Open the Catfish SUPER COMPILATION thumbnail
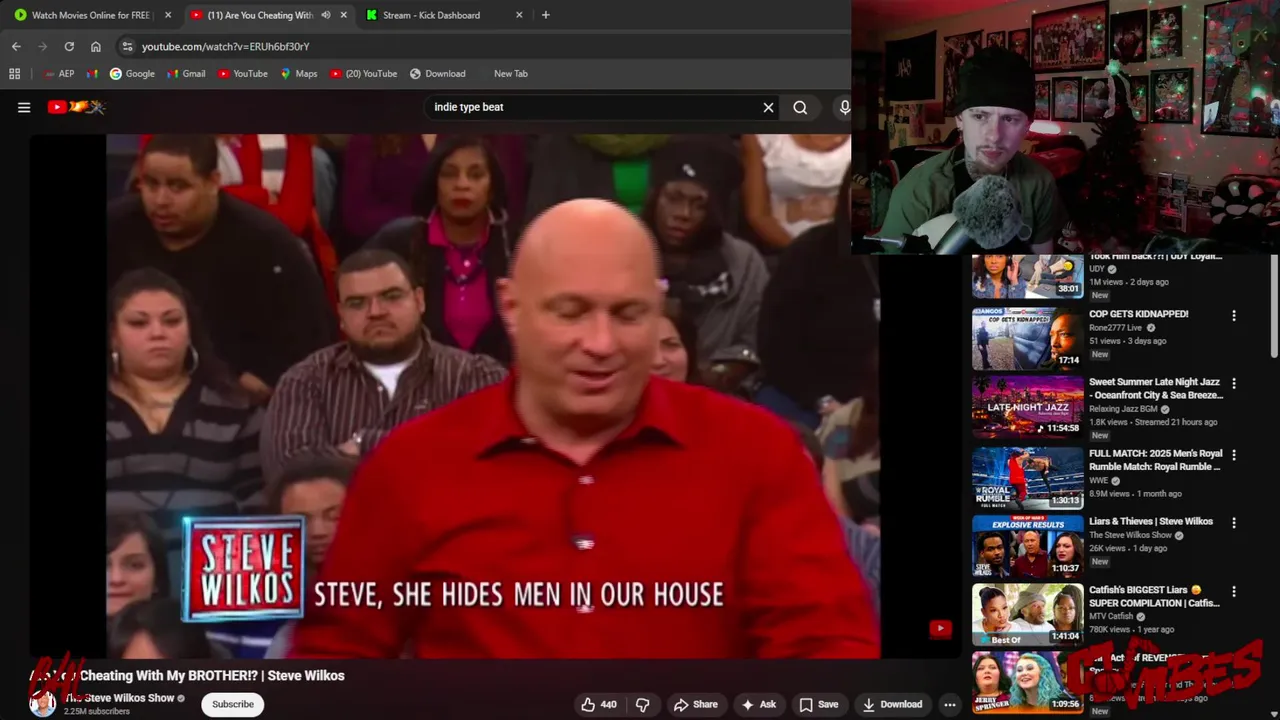The image size is (1280, 720). click(x=1028, y=615)
